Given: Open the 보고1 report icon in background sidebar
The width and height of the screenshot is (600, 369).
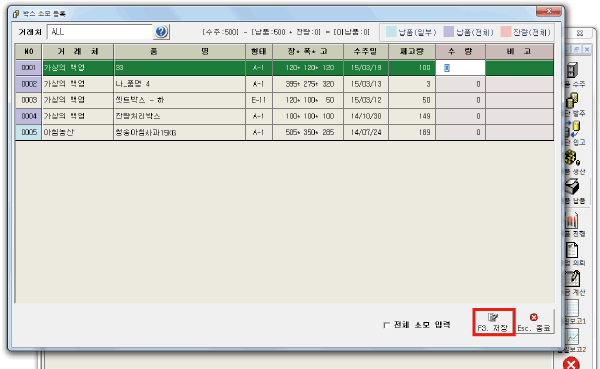Looking at the screenshot, I should click(x=572, y=308).
